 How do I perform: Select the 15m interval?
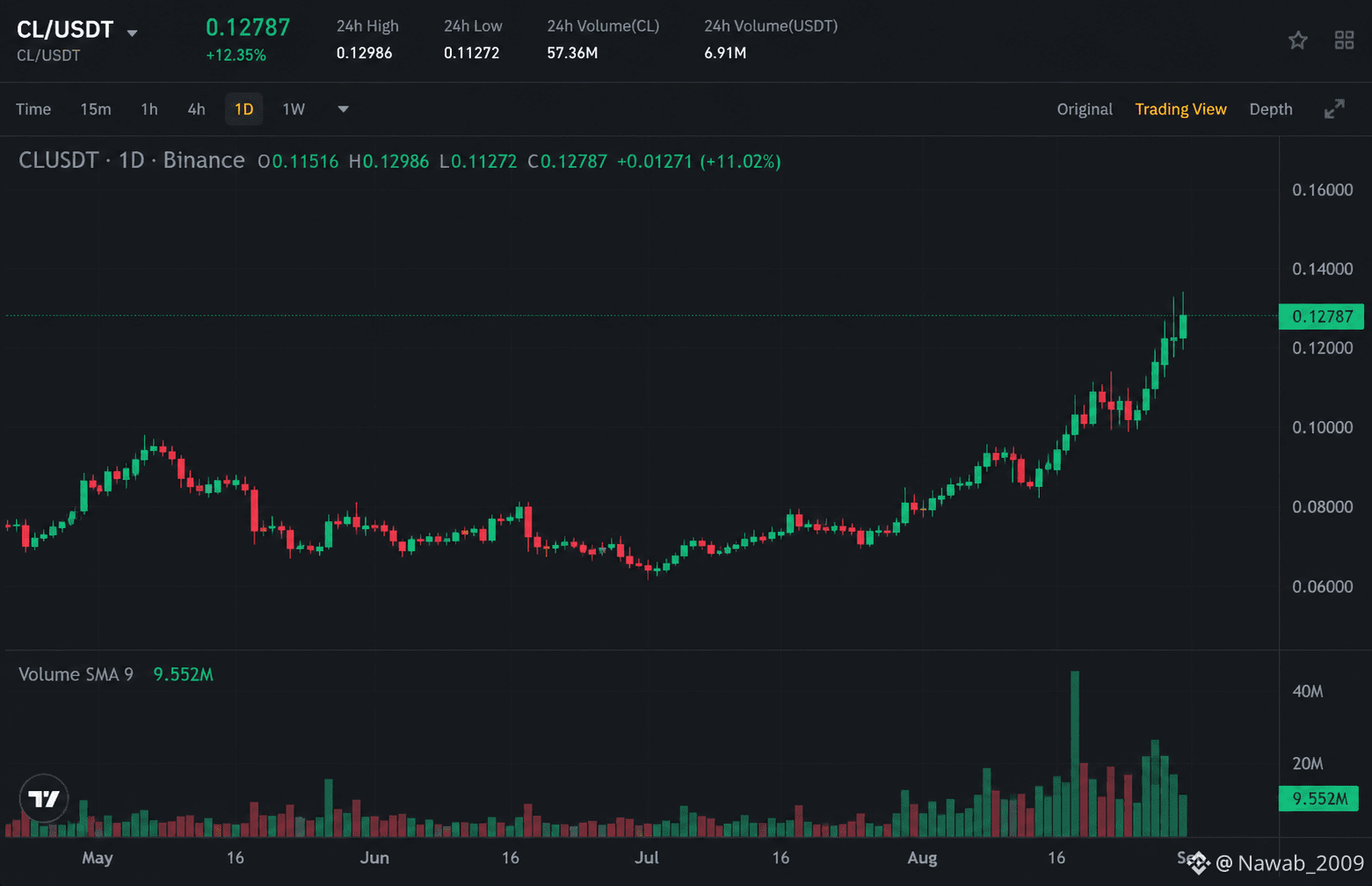pyautogui.click(x=96, y=109)
